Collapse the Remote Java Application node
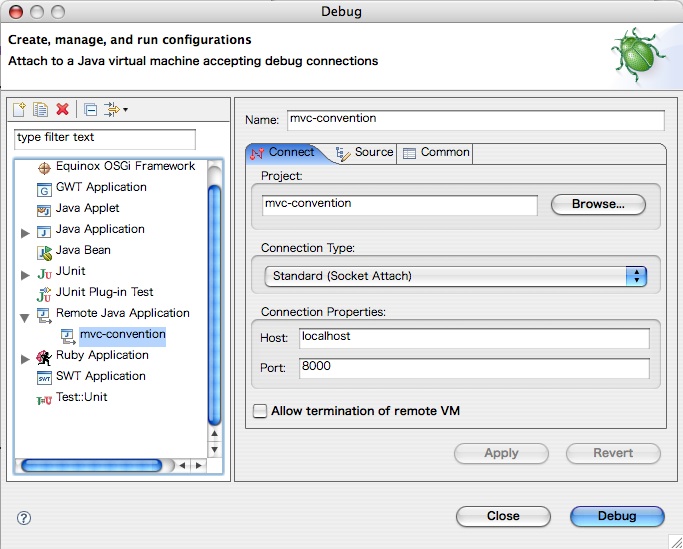683x549 pixels. (x=26, y=315)
